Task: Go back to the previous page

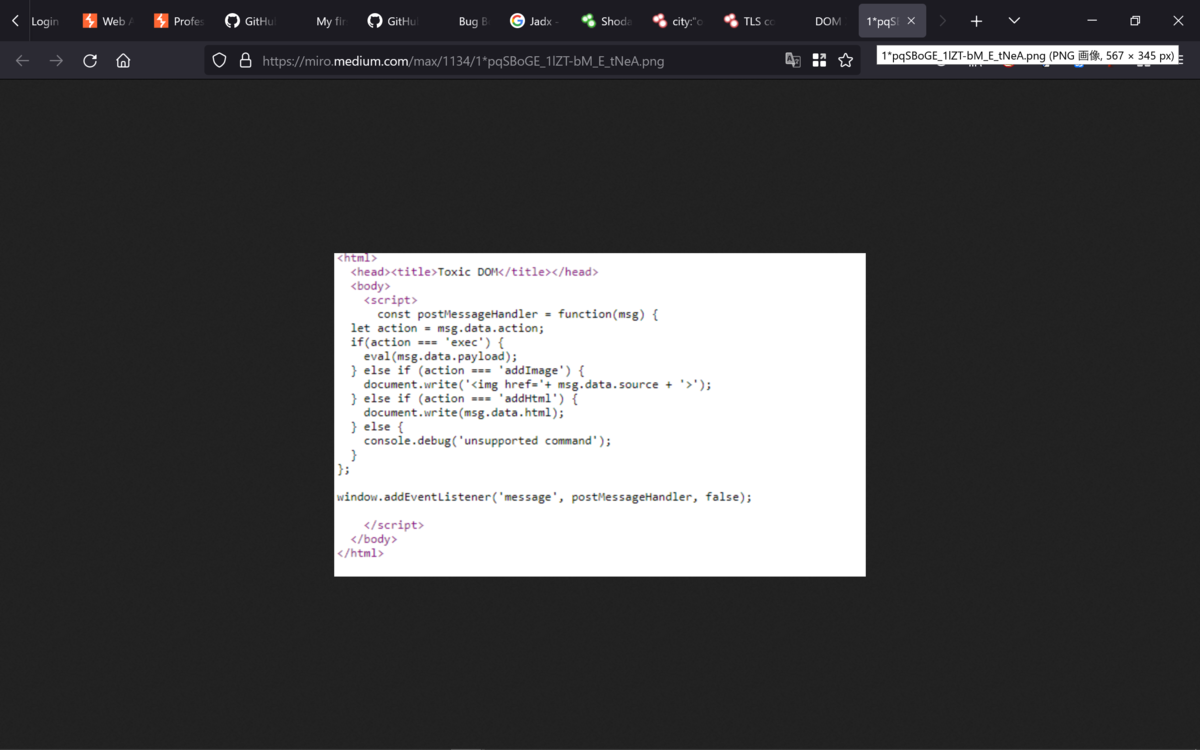Action: 22,61
